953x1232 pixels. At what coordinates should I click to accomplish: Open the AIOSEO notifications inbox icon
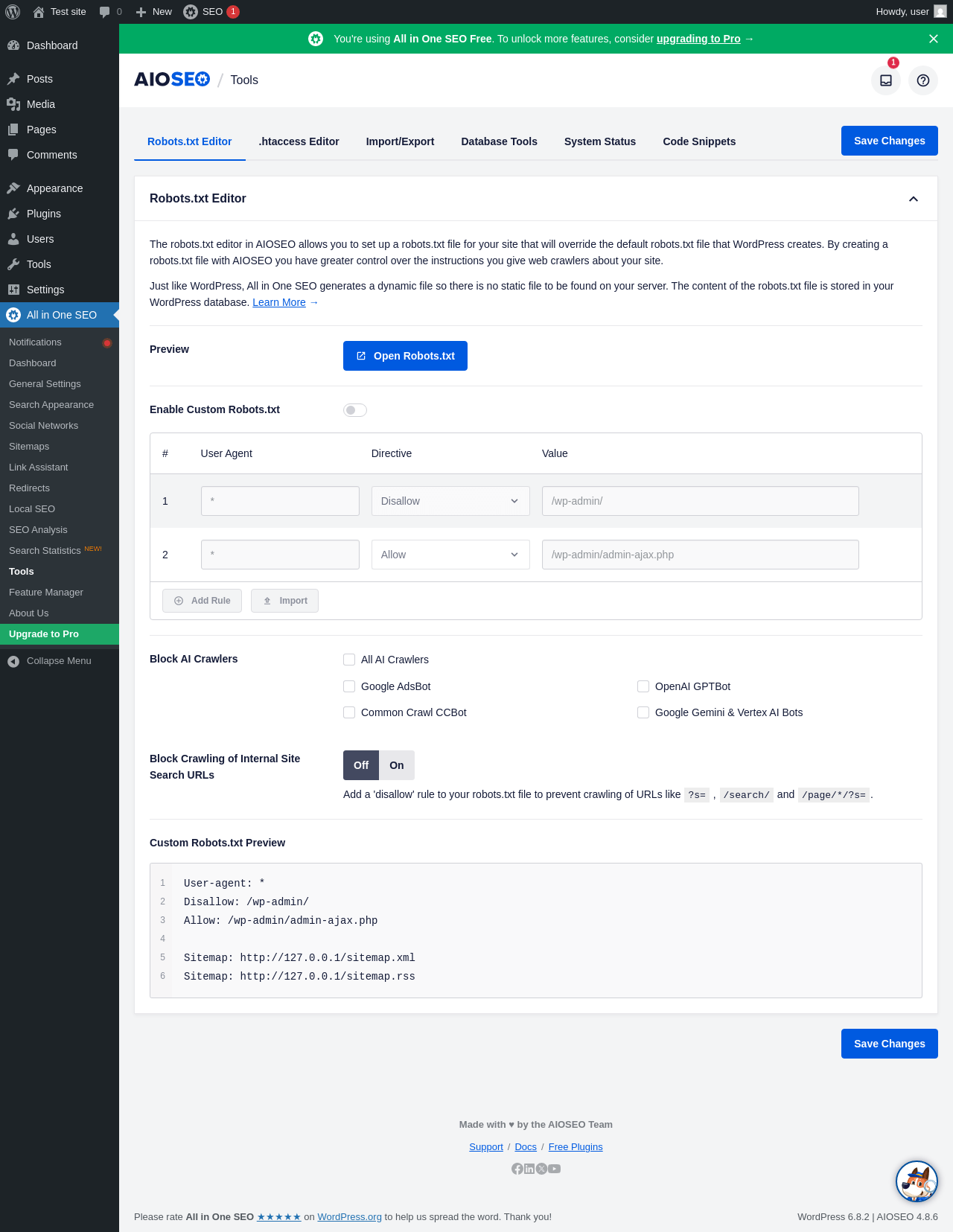pyautogui.click(x=886, y=80)
